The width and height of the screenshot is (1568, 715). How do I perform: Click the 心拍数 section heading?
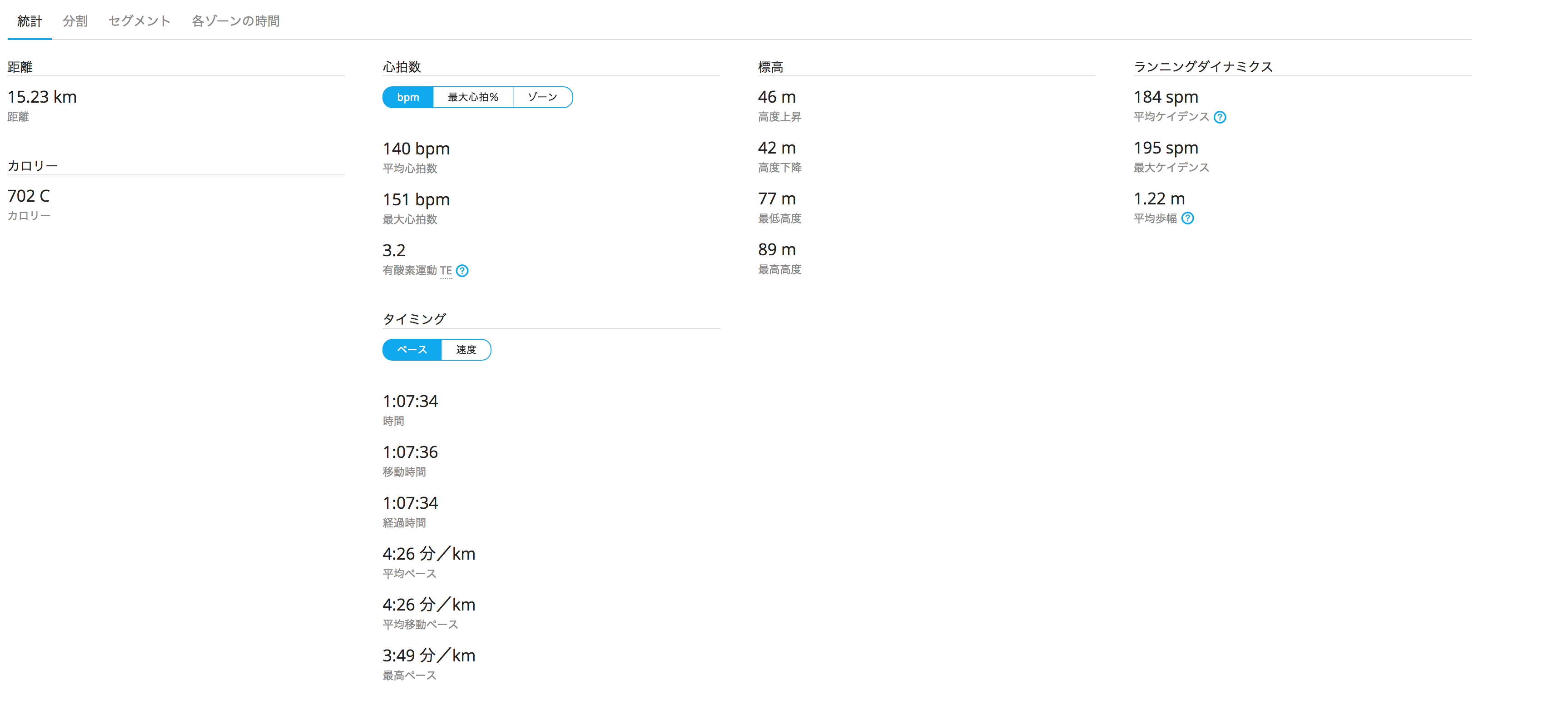click(x=402, y=68)
